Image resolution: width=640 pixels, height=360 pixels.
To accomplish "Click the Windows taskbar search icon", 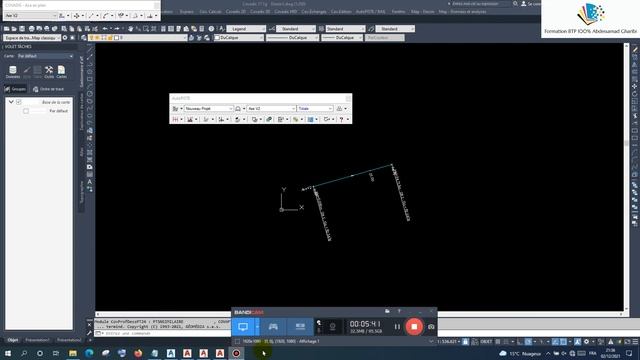I will [24, 353].
